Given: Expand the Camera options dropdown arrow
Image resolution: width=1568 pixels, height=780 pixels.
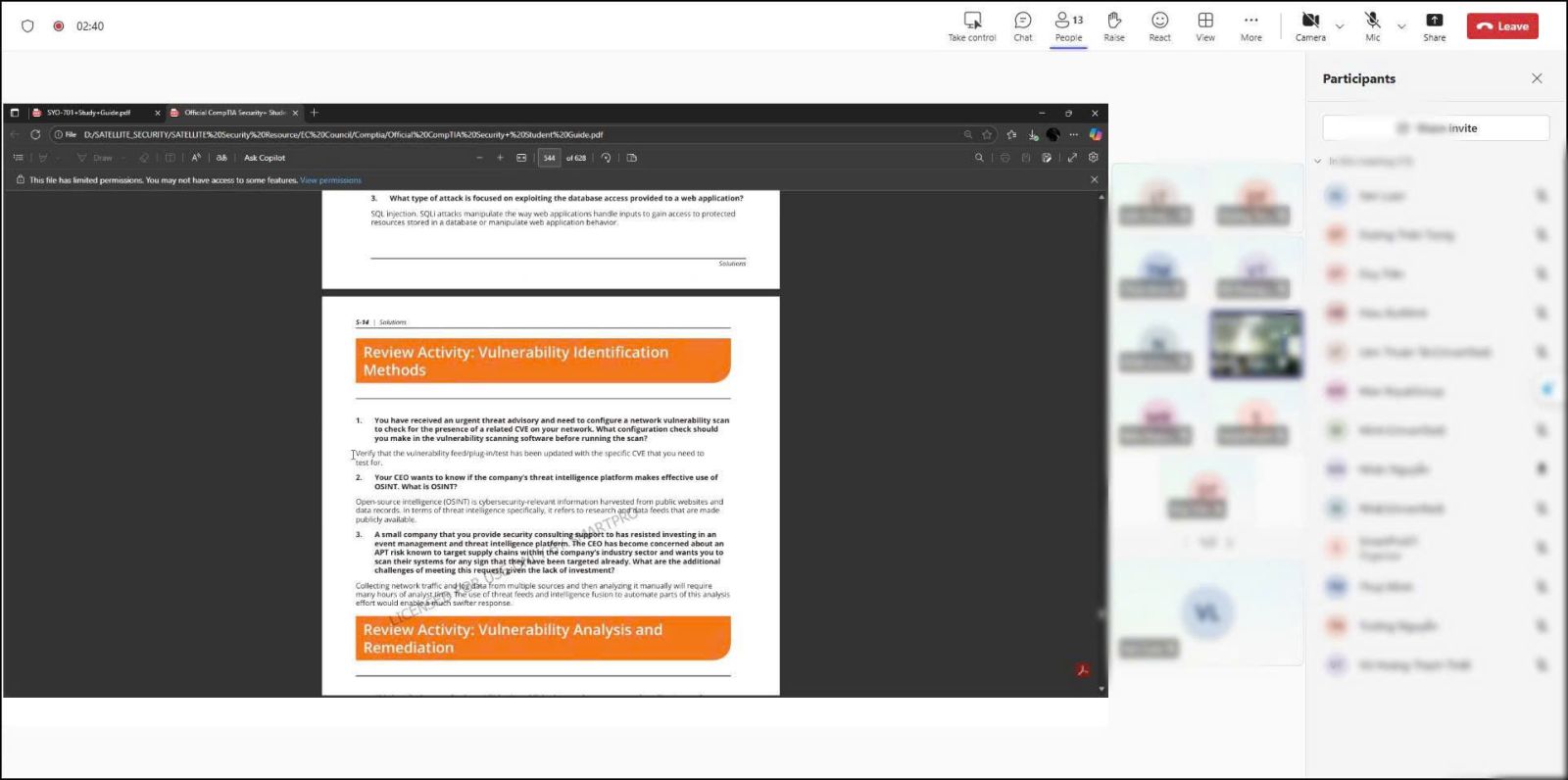Looking at the screenshot, I should 1340,26.
